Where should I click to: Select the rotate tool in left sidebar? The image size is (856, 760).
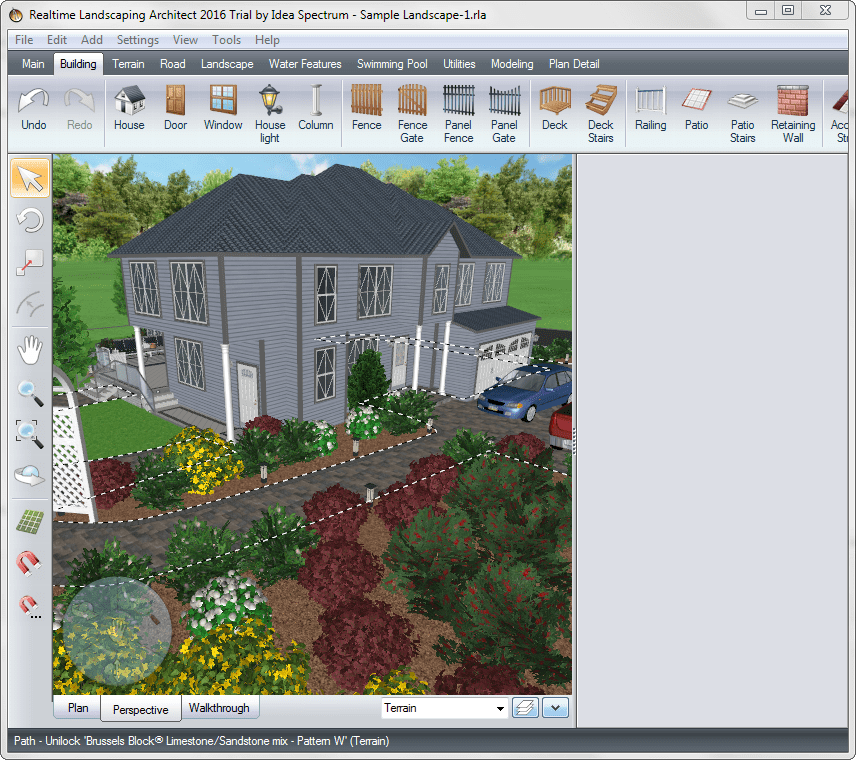[x=30, y=221]
